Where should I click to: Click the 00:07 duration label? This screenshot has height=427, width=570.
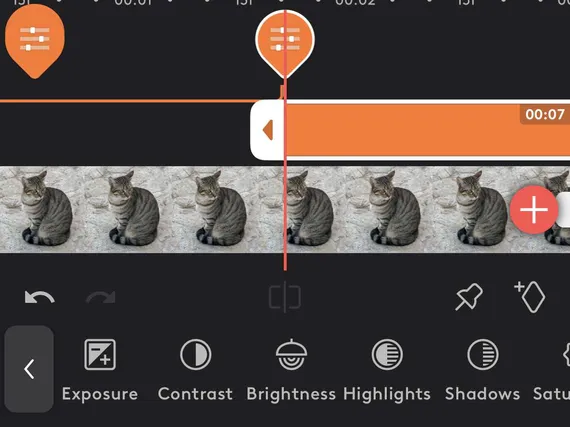click(x=545, y=114)
